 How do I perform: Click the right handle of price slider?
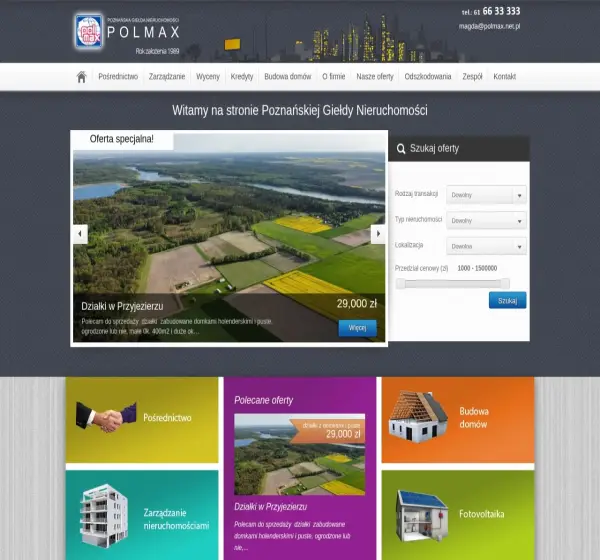505,284
